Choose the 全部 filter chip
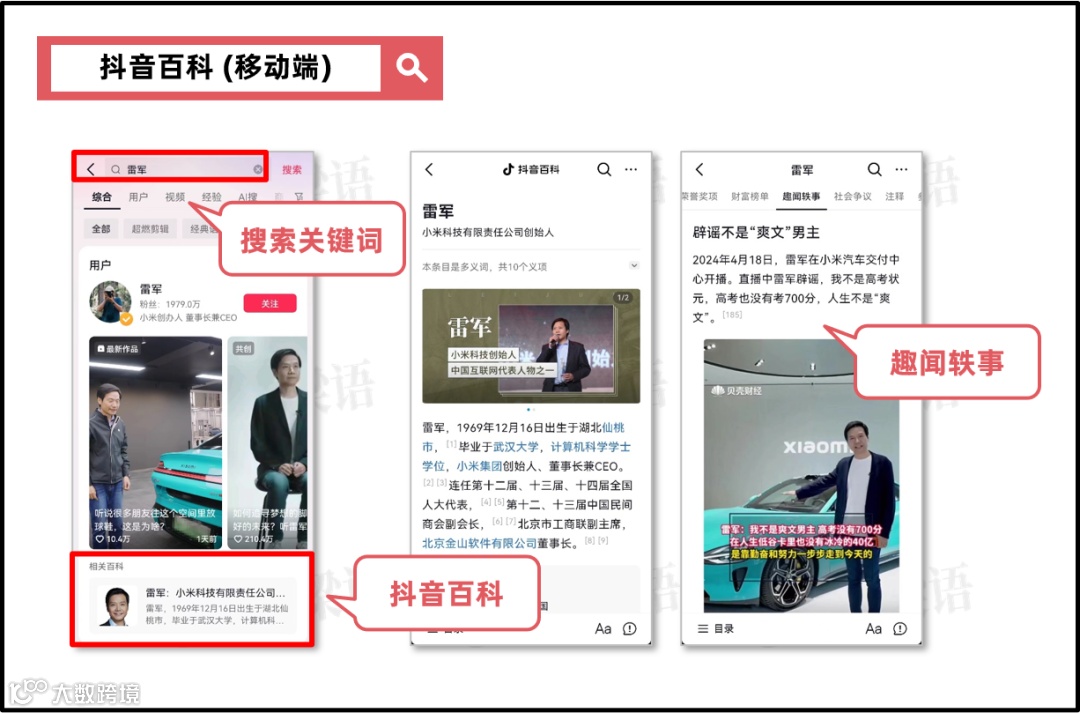 tap(101, 229)
